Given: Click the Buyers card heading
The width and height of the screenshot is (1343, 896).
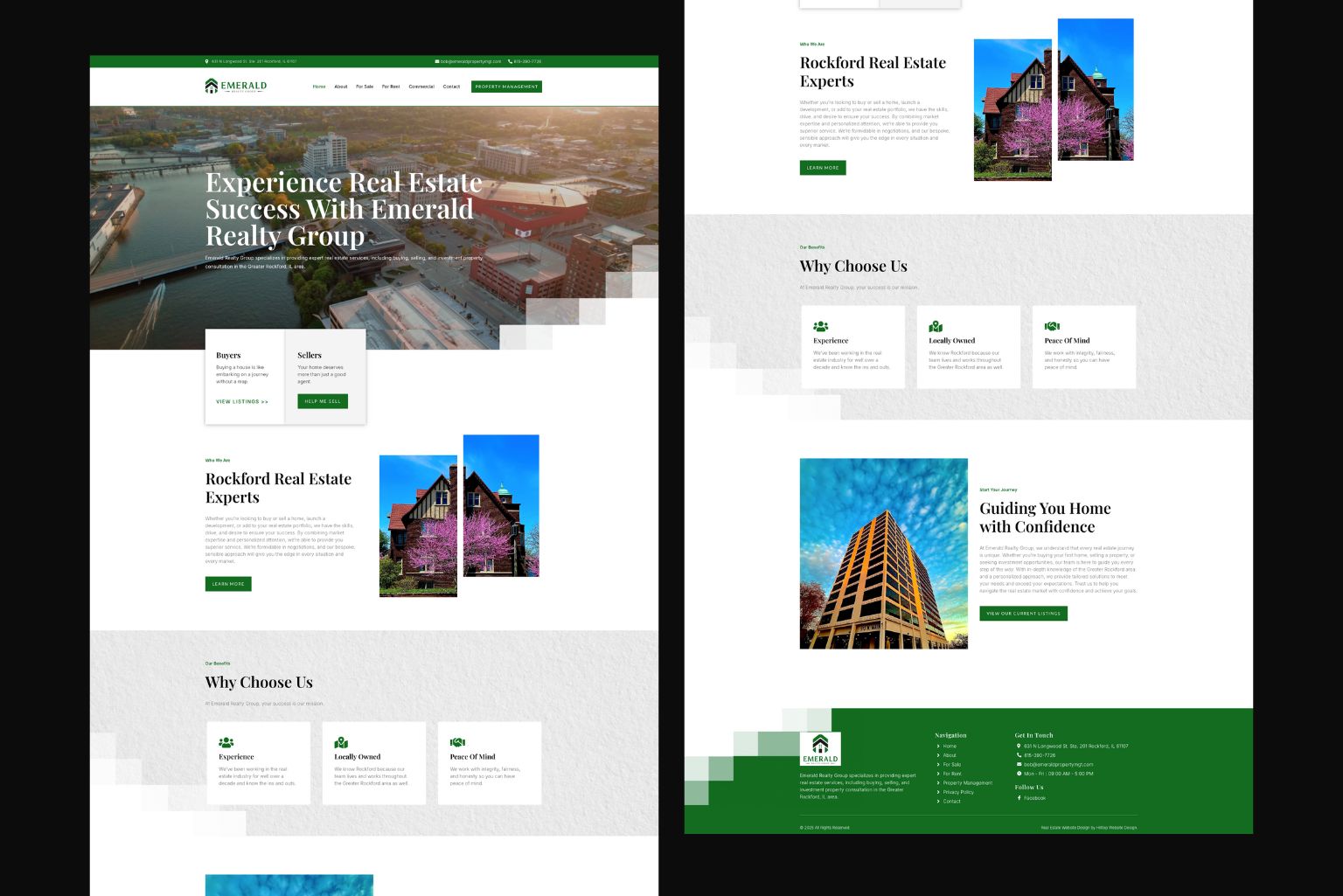Looking at the screenshot, I should click(228, 356).
